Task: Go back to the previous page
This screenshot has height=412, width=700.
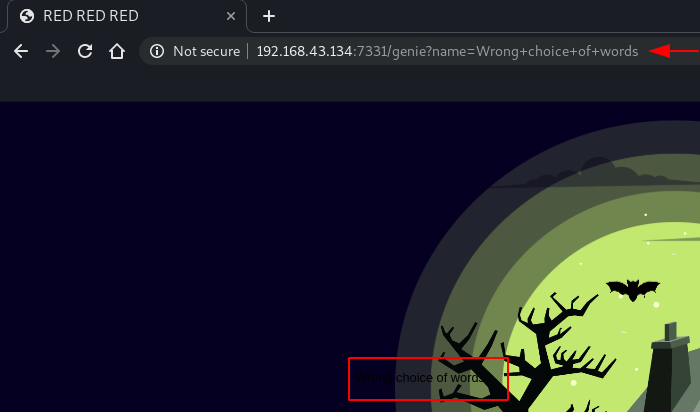Action: coord(21,51)
